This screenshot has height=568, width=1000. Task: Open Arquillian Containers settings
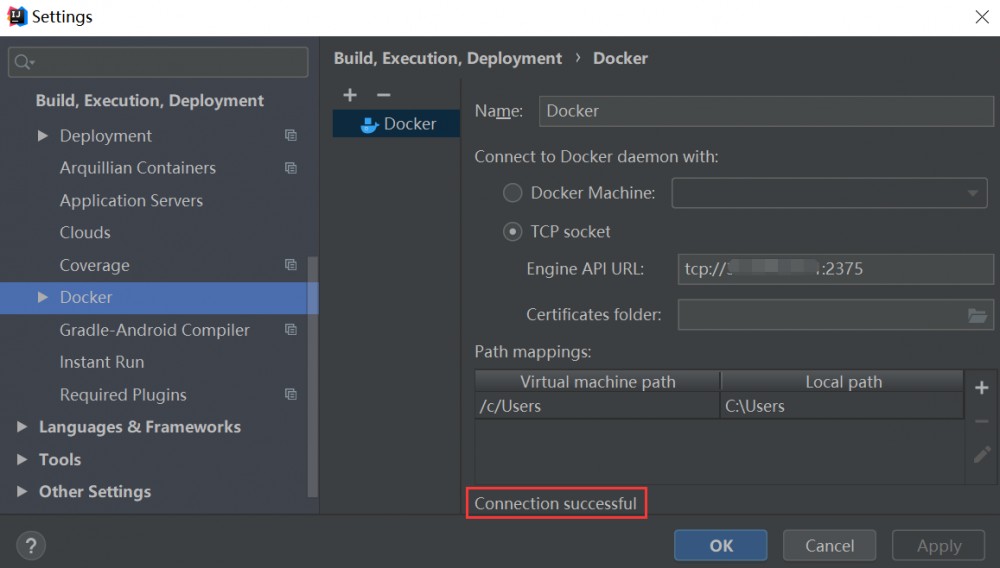138,168
